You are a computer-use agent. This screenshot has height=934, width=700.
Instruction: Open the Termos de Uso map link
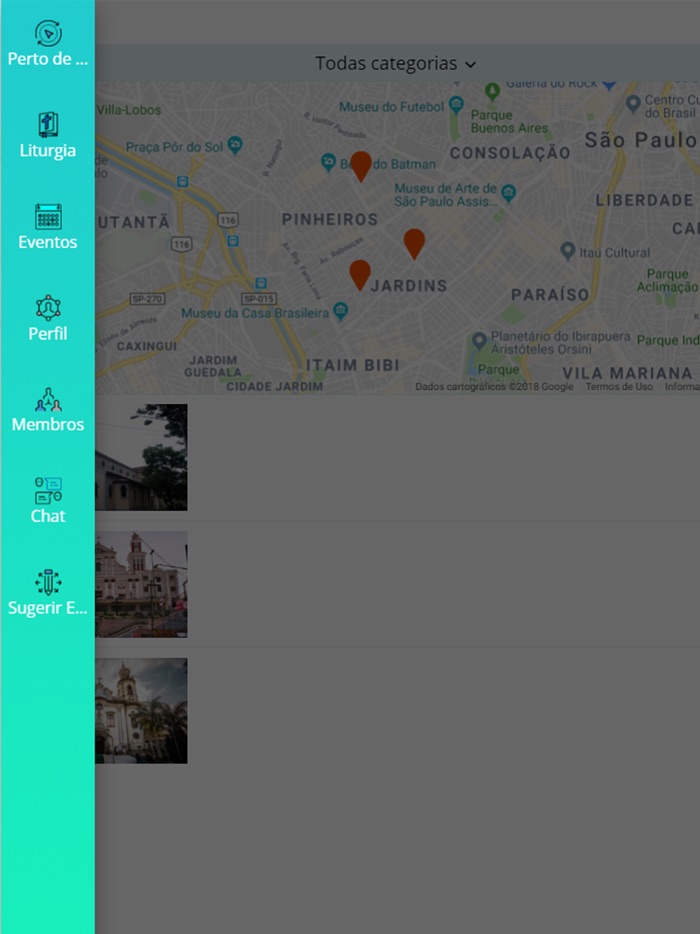(619, 387)
